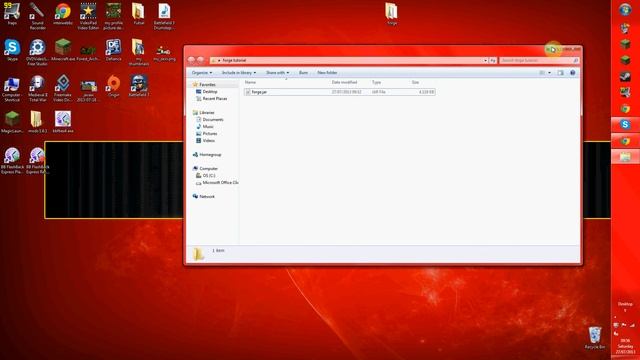Click the Windows Start orb
The image size is (640, 360).
[625, 10]
